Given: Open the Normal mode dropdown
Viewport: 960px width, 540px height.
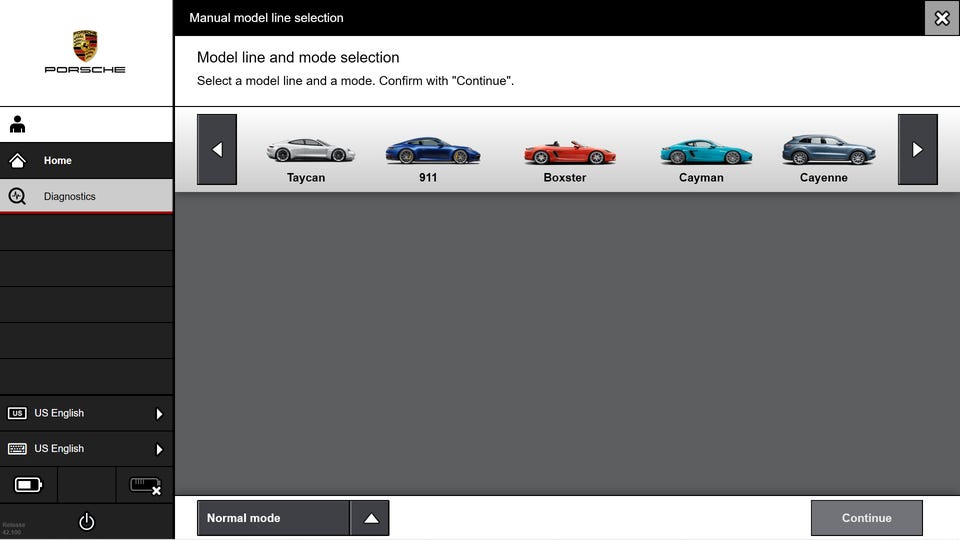Looking at the screenshot, I should [293, 518].
